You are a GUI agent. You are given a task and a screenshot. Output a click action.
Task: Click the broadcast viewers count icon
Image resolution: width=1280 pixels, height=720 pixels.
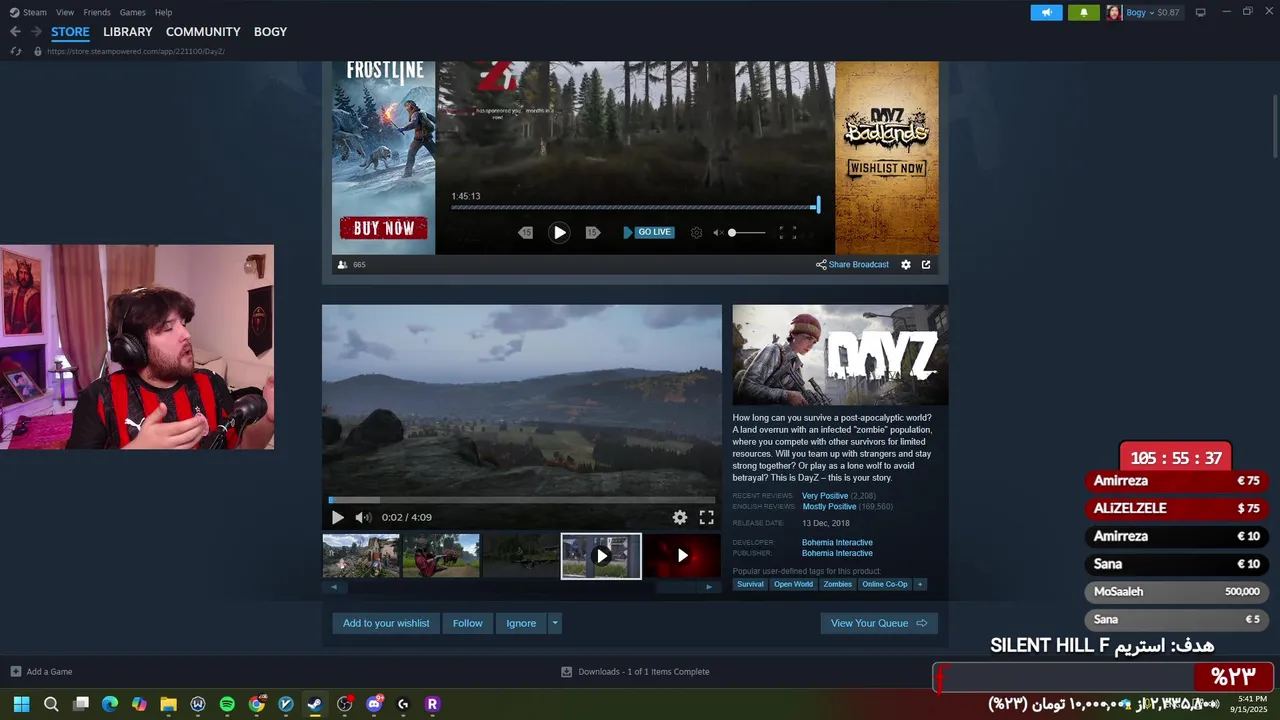(343, 265)
